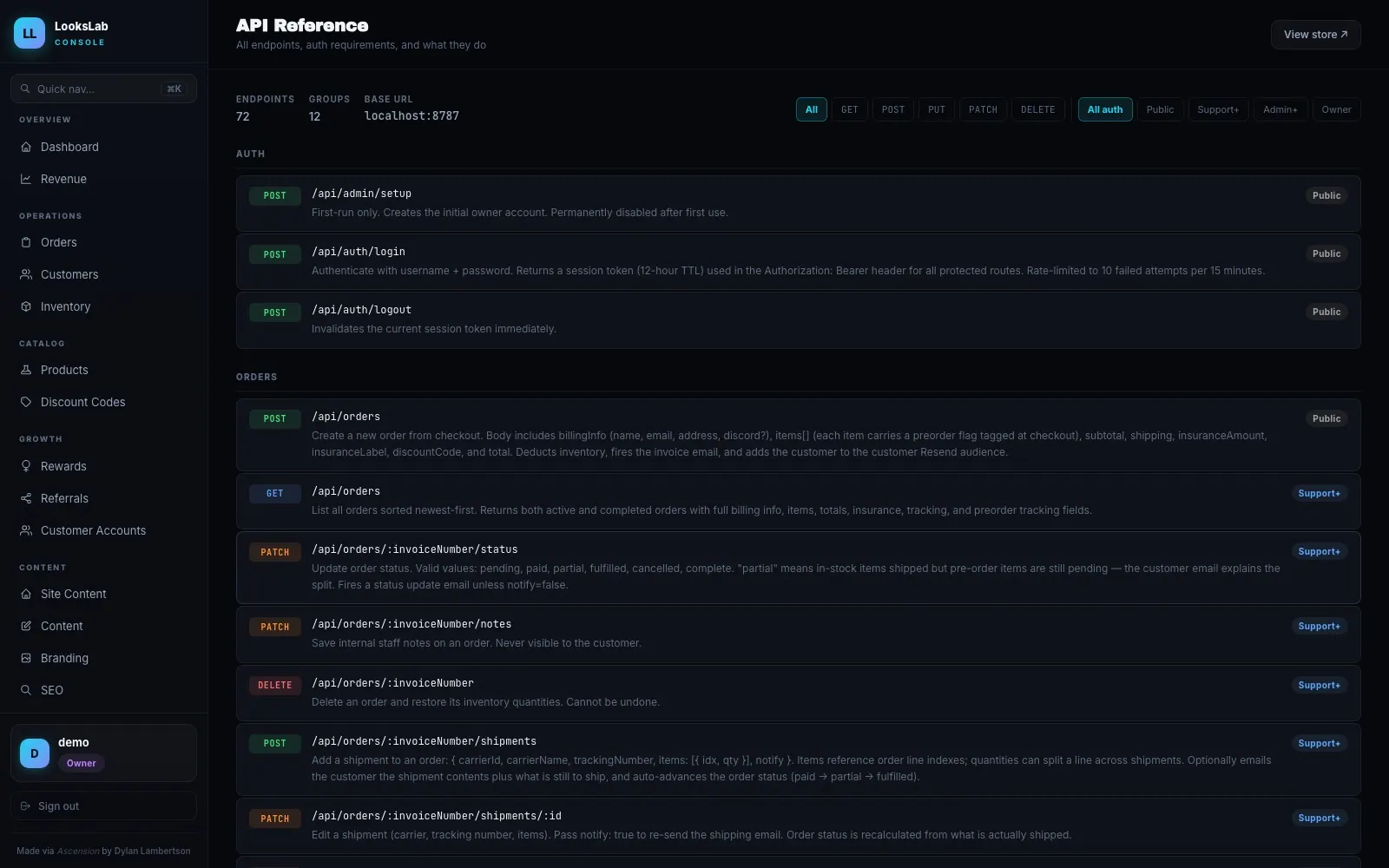
Task: Click the Inventory box icon
Action: click(x=26, y=306)
